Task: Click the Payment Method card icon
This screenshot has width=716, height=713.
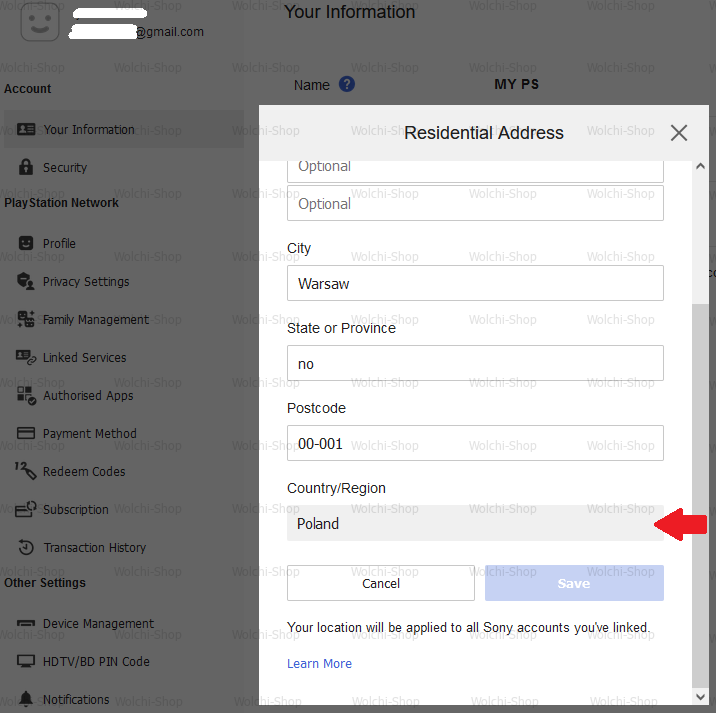Action: (x=26, y=434)
